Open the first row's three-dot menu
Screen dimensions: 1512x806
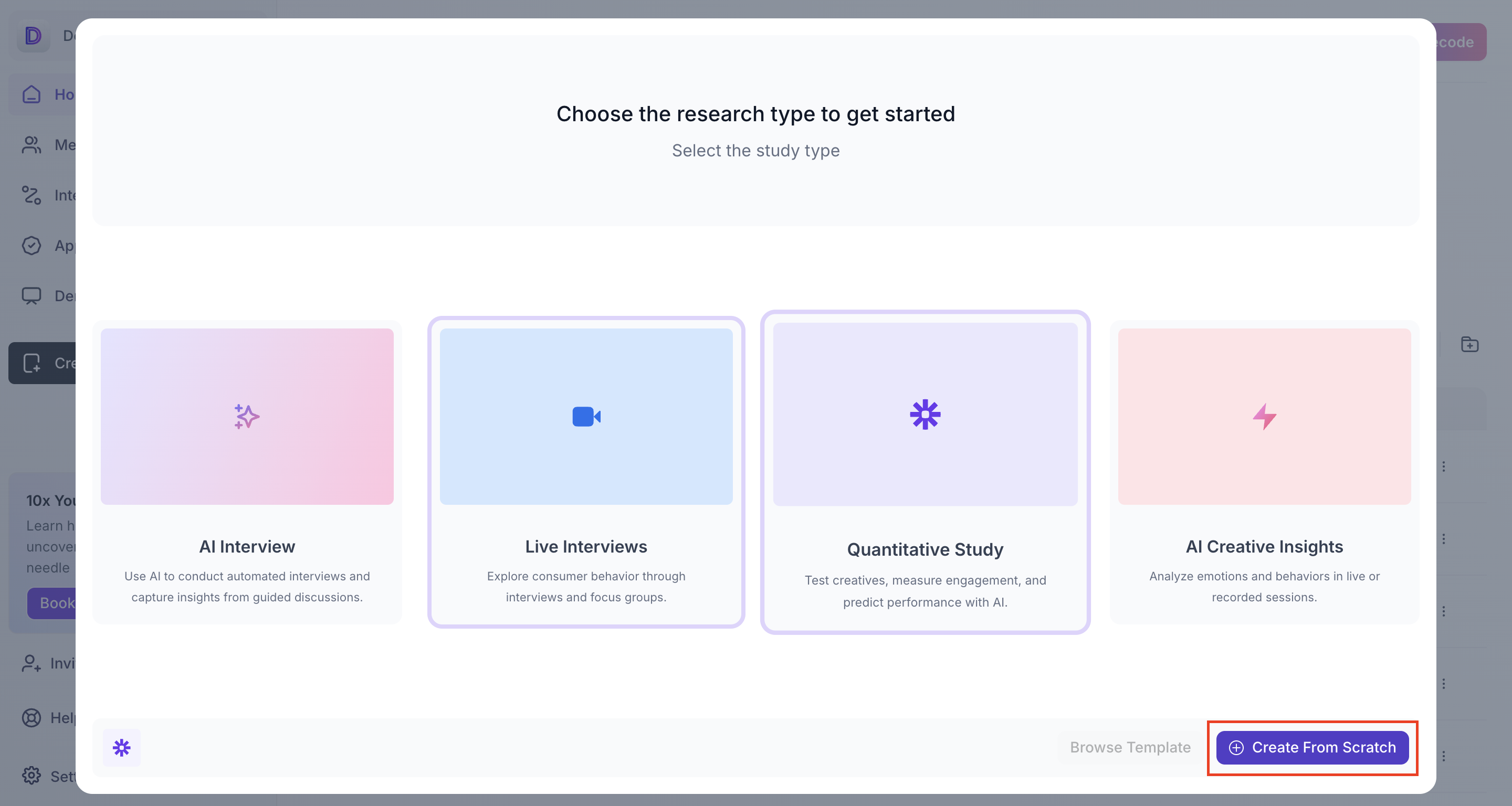click(1444, 466)
